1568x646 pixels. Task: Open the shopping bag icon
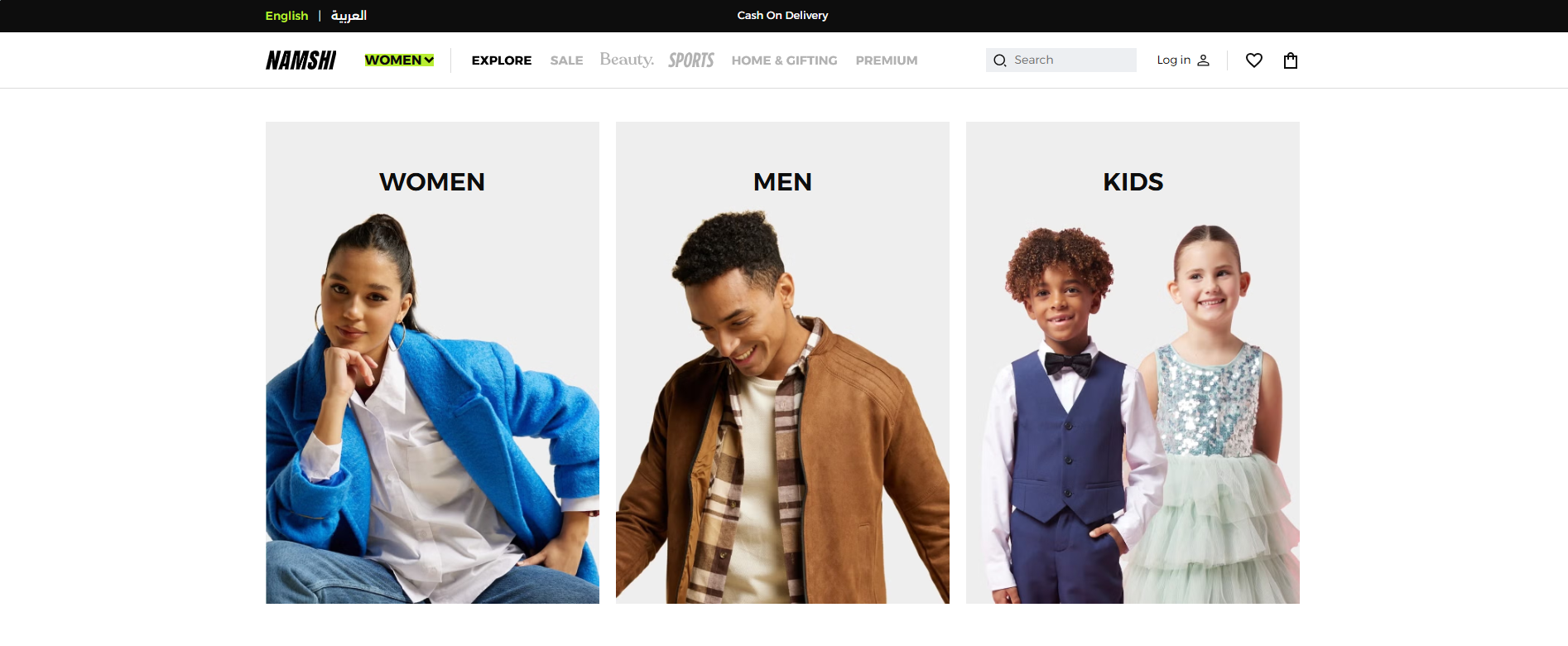click(1290, 60)
